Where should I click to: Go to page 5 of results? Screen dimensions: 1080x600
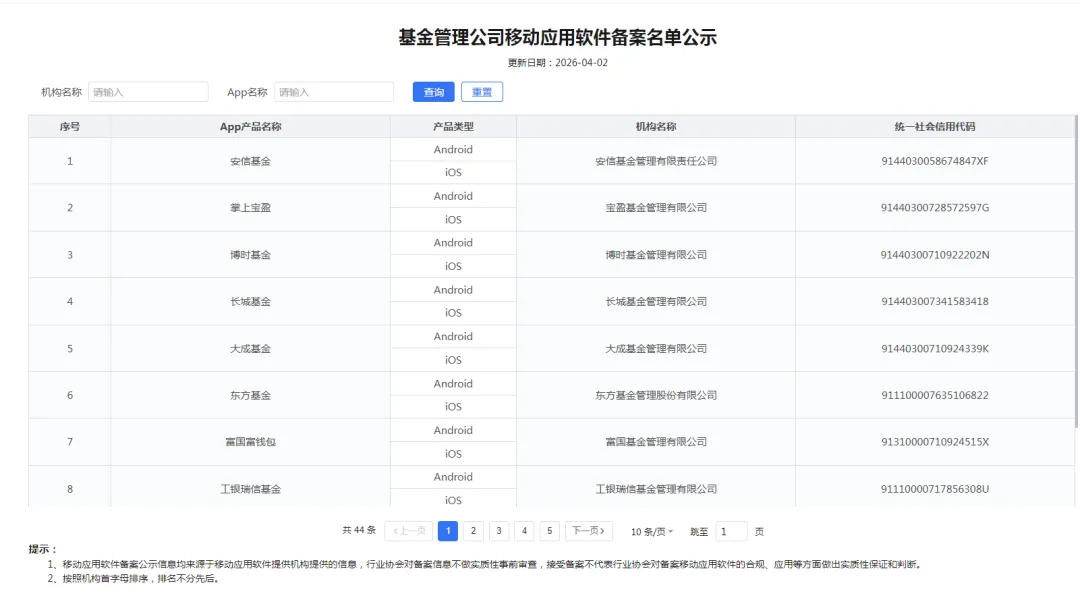[x=550, y=530]
